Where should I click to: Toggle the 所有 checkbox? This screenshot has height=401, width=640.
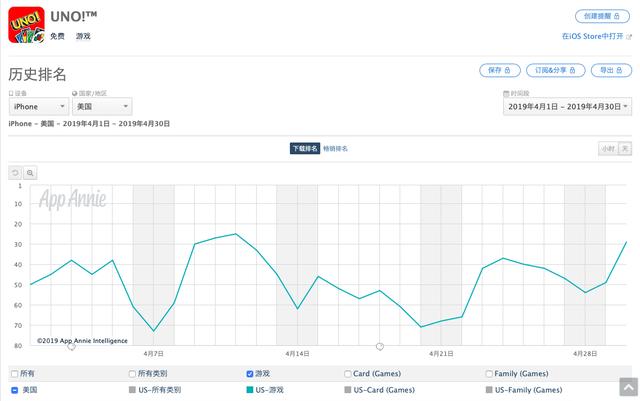tap(14, 373)
